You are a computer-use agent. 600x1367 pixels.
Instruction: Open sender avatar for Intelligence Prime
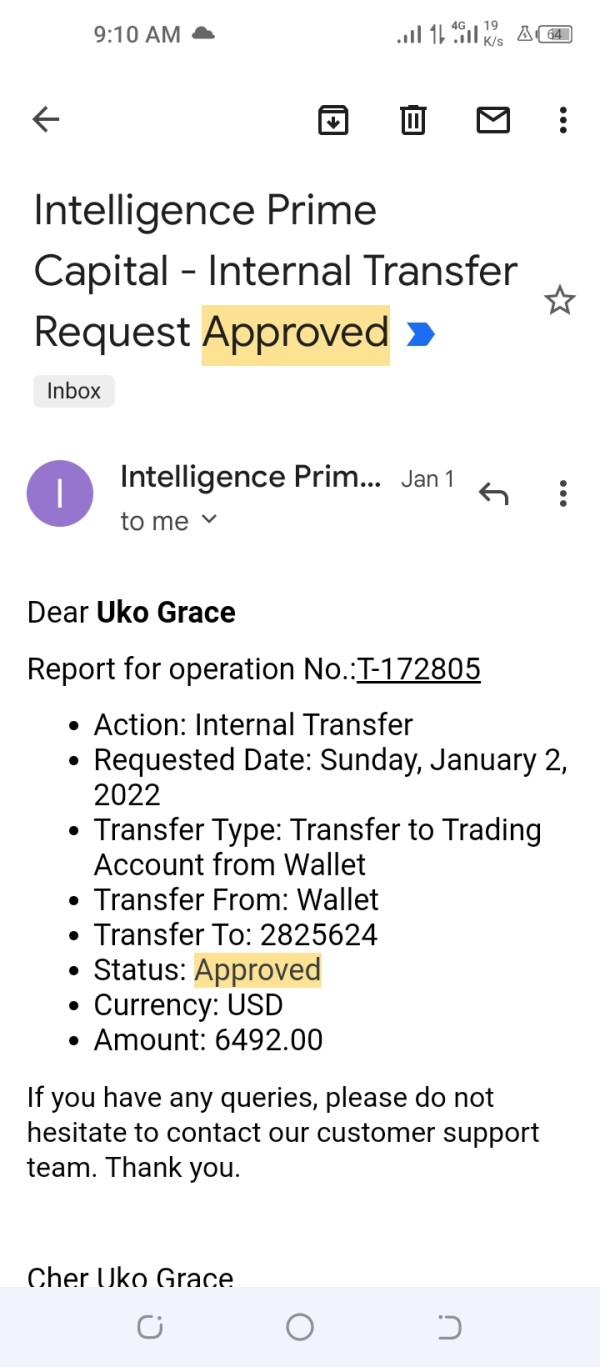click(60, 493)
